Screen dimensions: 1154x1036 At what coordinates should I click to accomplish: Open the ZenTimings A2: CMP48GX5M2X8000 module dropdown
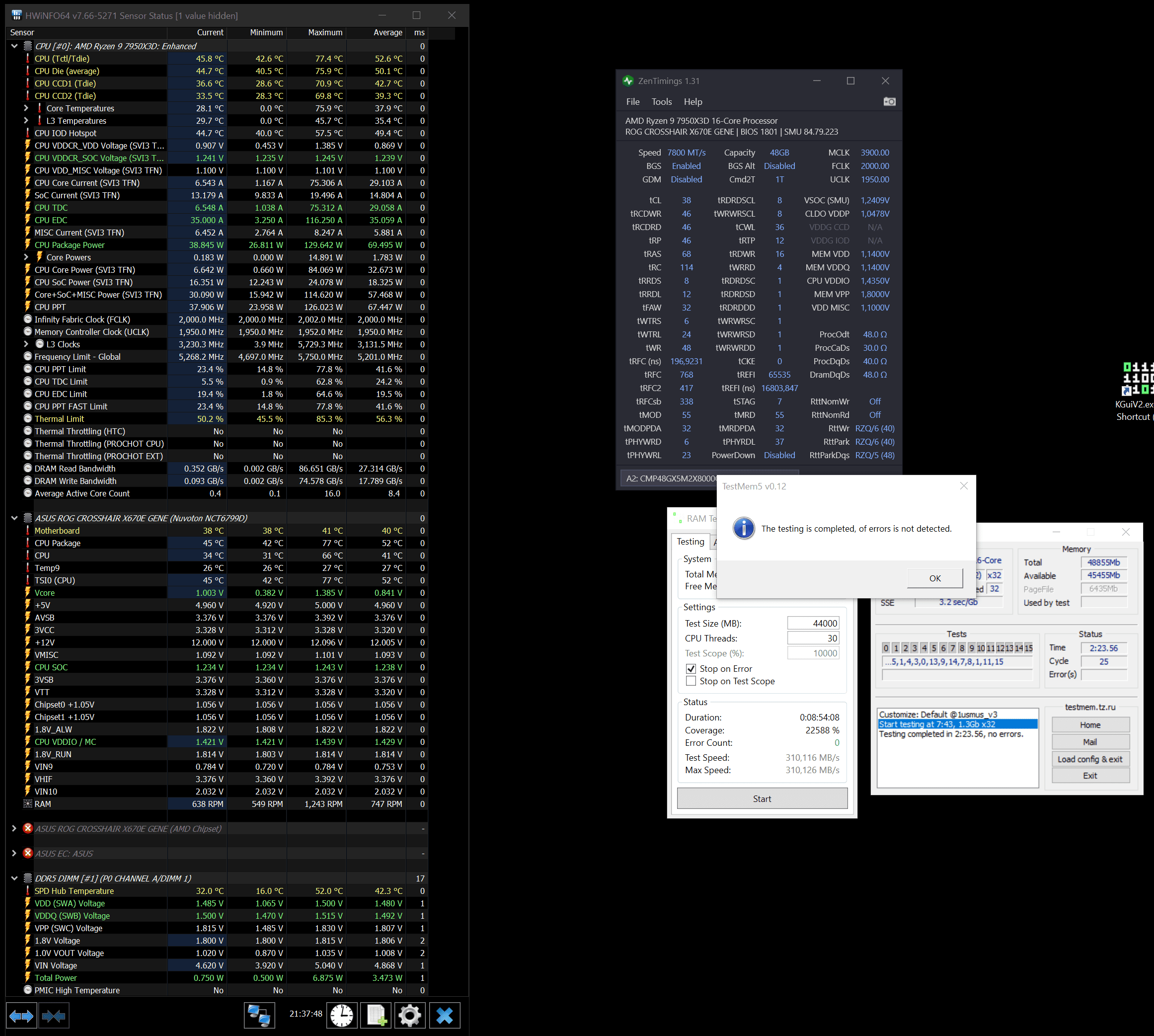pos(709,478)
